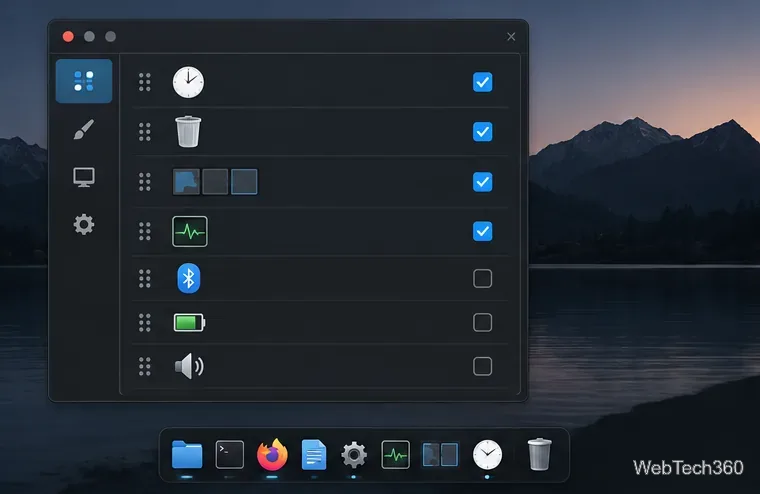Click drag handle of system monitor row
760x494 pixels.
point(144,231)
